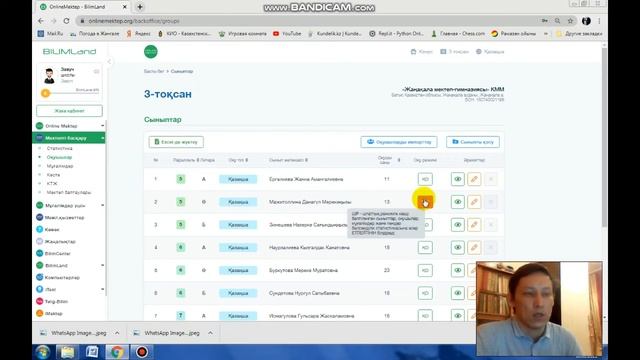
Task: Open Статистика submenu item
Action: point(60,149)
